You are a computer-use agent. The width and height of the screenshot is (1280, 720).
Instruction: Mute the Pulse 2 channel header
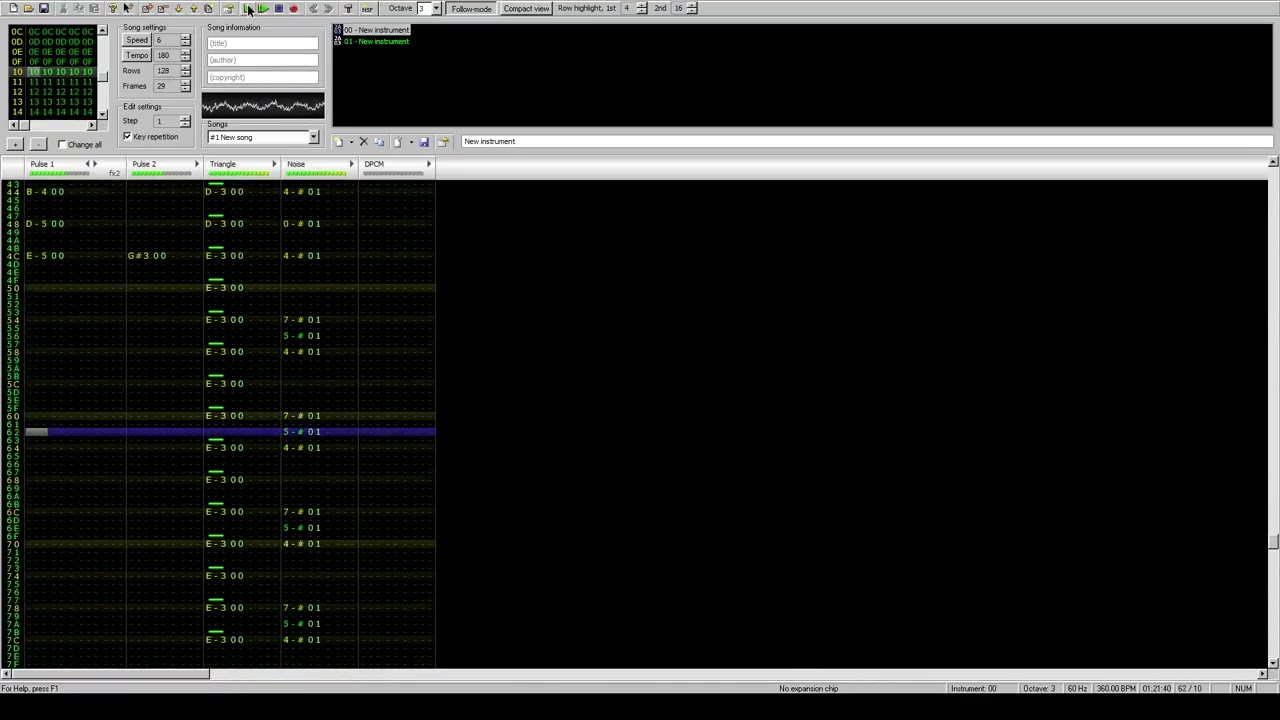pyautogui.click(x=144, y=164)
